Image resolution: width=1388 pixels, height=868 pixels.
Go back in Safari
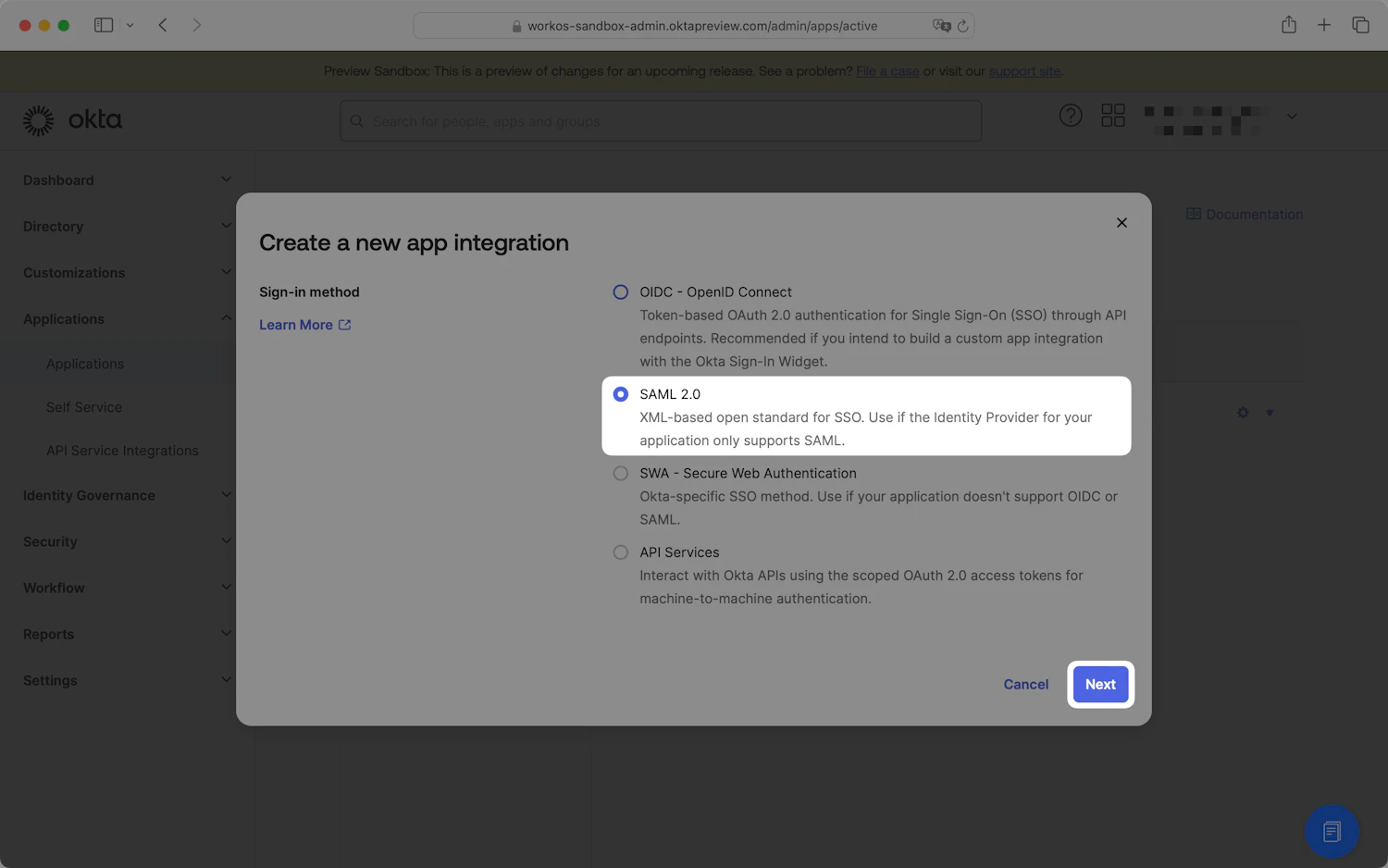[x=163, y=25]
